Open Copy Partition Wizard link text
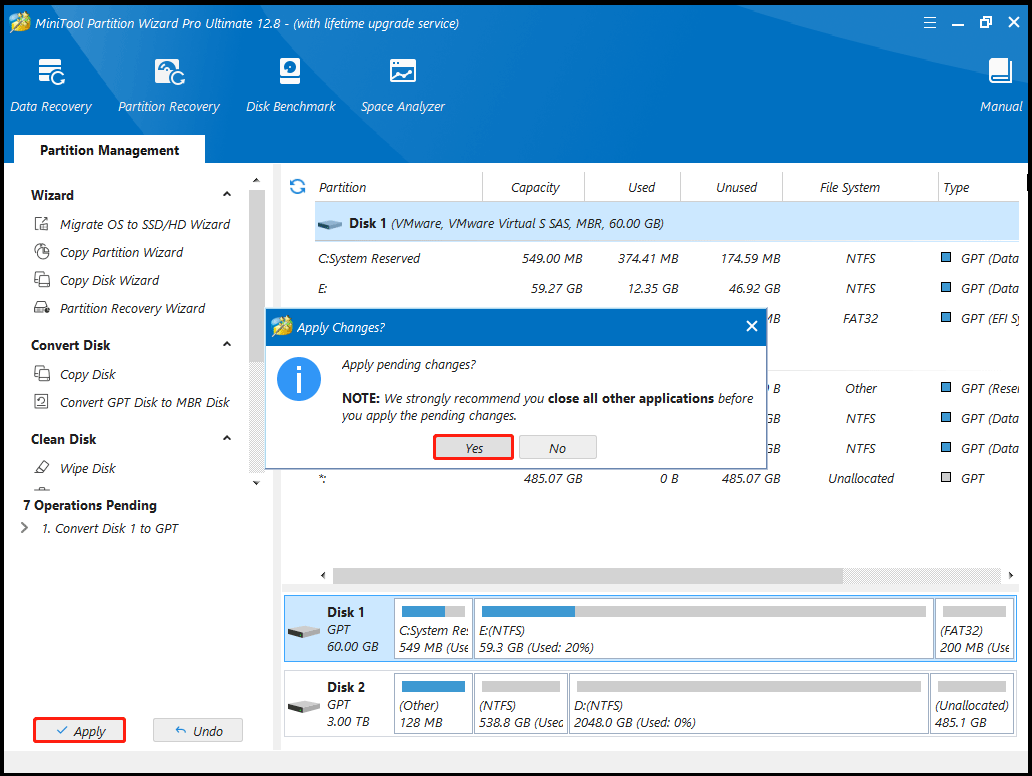 click(x=122, y=252)
